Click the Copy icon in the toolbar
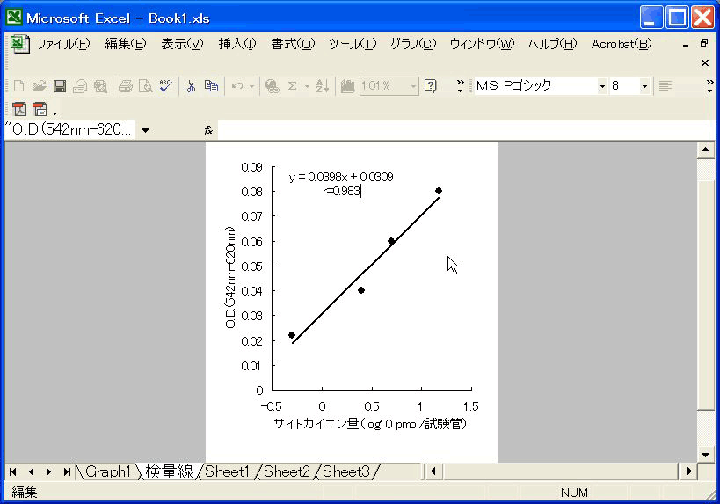This screenshot has width=720, height=504. click(211, 87)
